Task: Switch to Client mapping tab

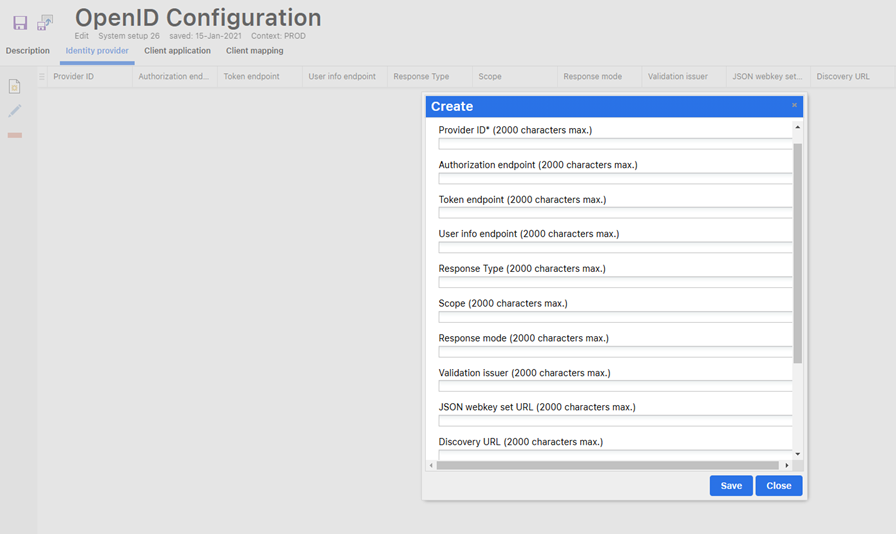Action: [254, 51]
